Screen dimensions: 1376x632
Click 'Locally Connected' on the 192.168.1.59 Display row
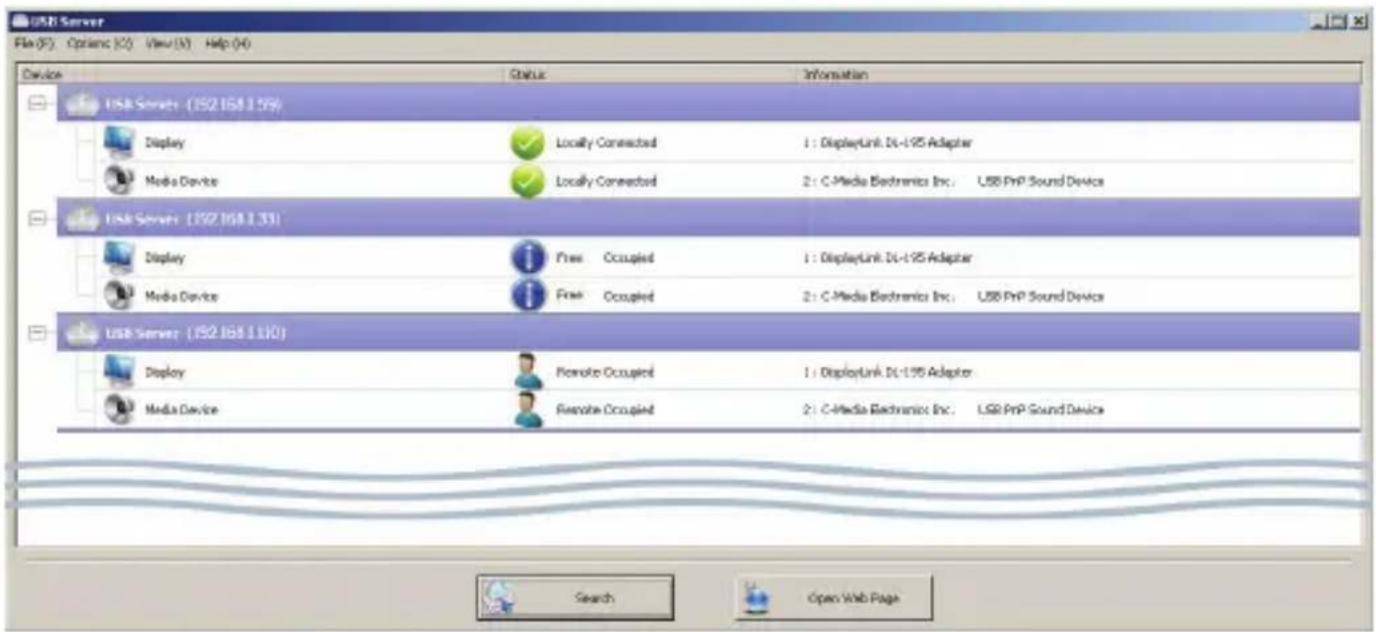(606, 143)
